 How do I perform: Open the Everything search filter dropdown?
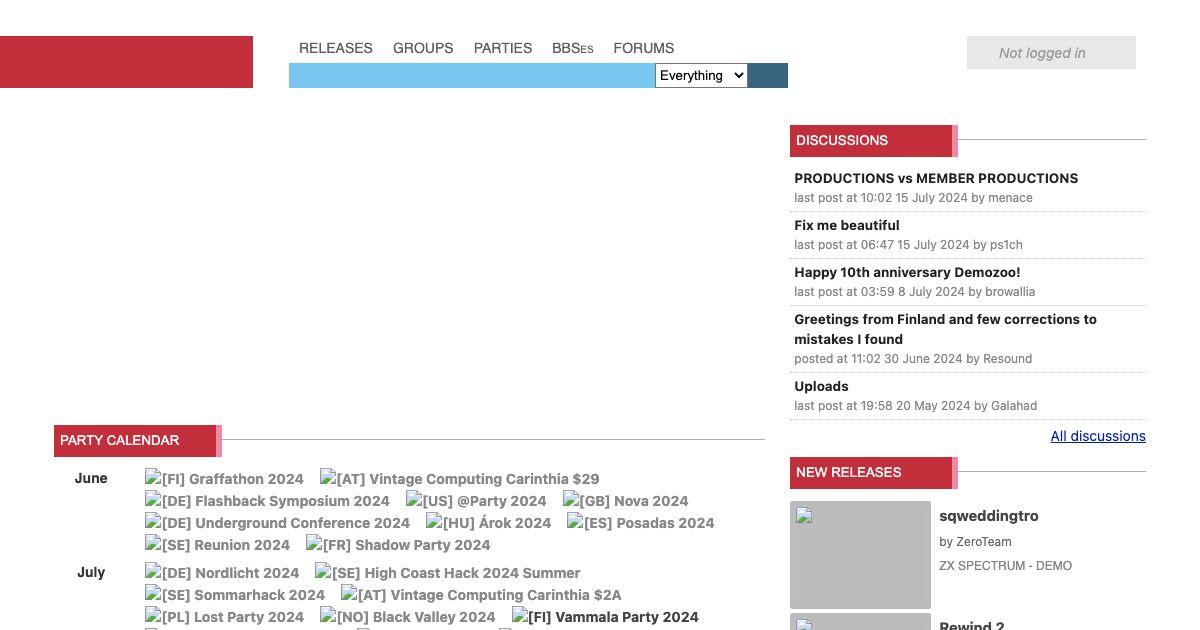(701, 75)
